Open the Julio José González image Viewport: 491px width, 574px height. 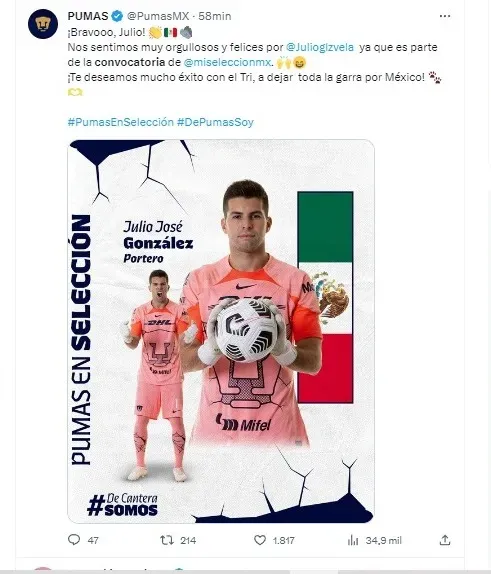click(221, 331)
